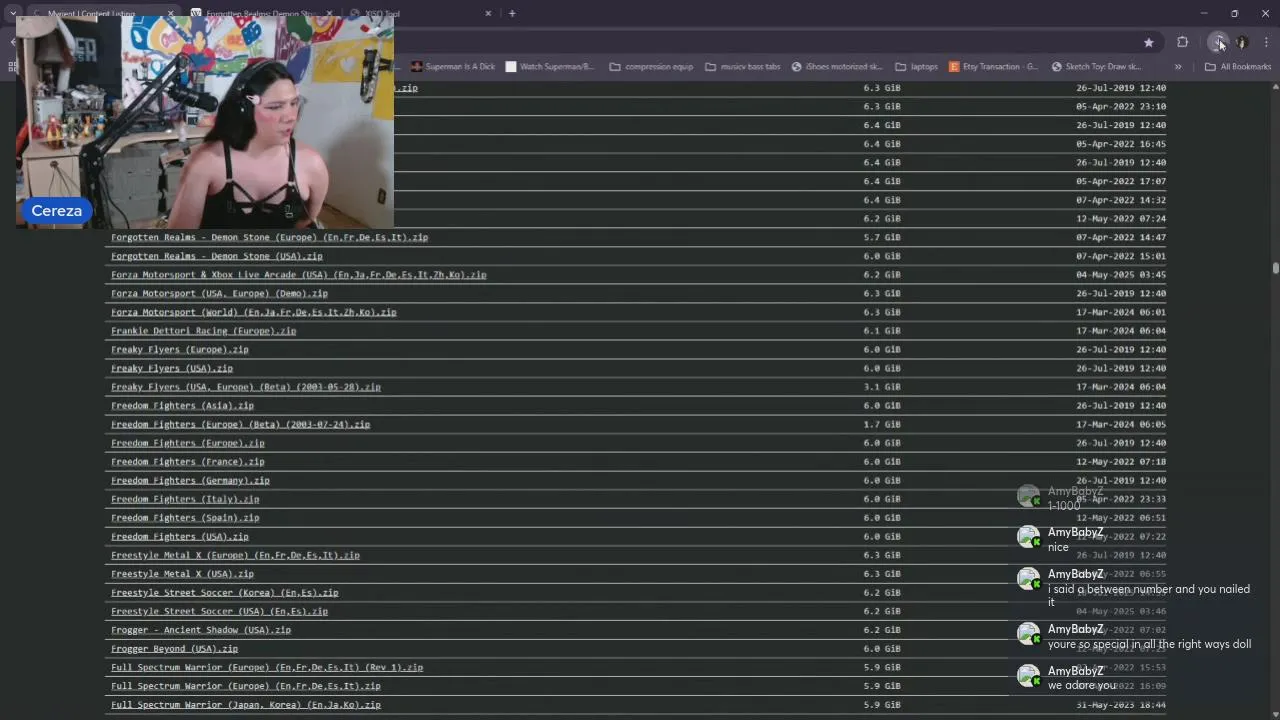1280x720 pixels.
Task: Open the All Bookmarks folder
Action: pyautogui.click(x=1238, y=67)
